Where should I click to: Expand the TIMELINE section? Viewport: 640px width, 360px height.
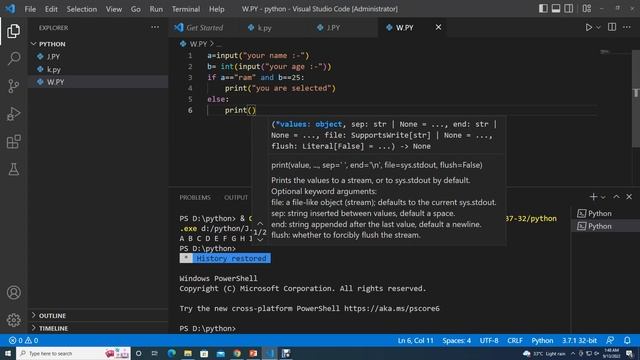coord(98,328)
